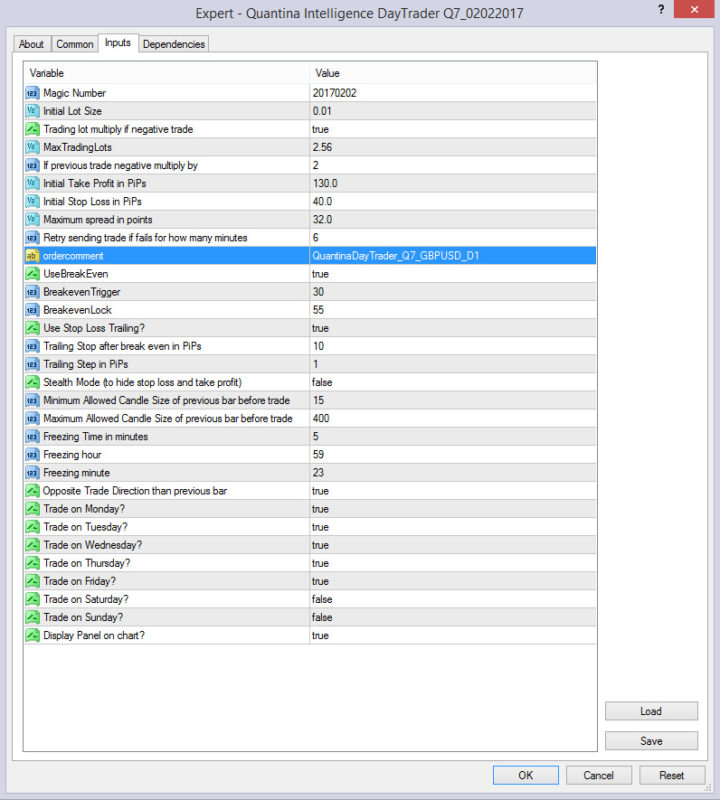This screenshot has height=800, width=720.
Task: Select the Stealth Mode value false
Action: [x=322, y=382]
